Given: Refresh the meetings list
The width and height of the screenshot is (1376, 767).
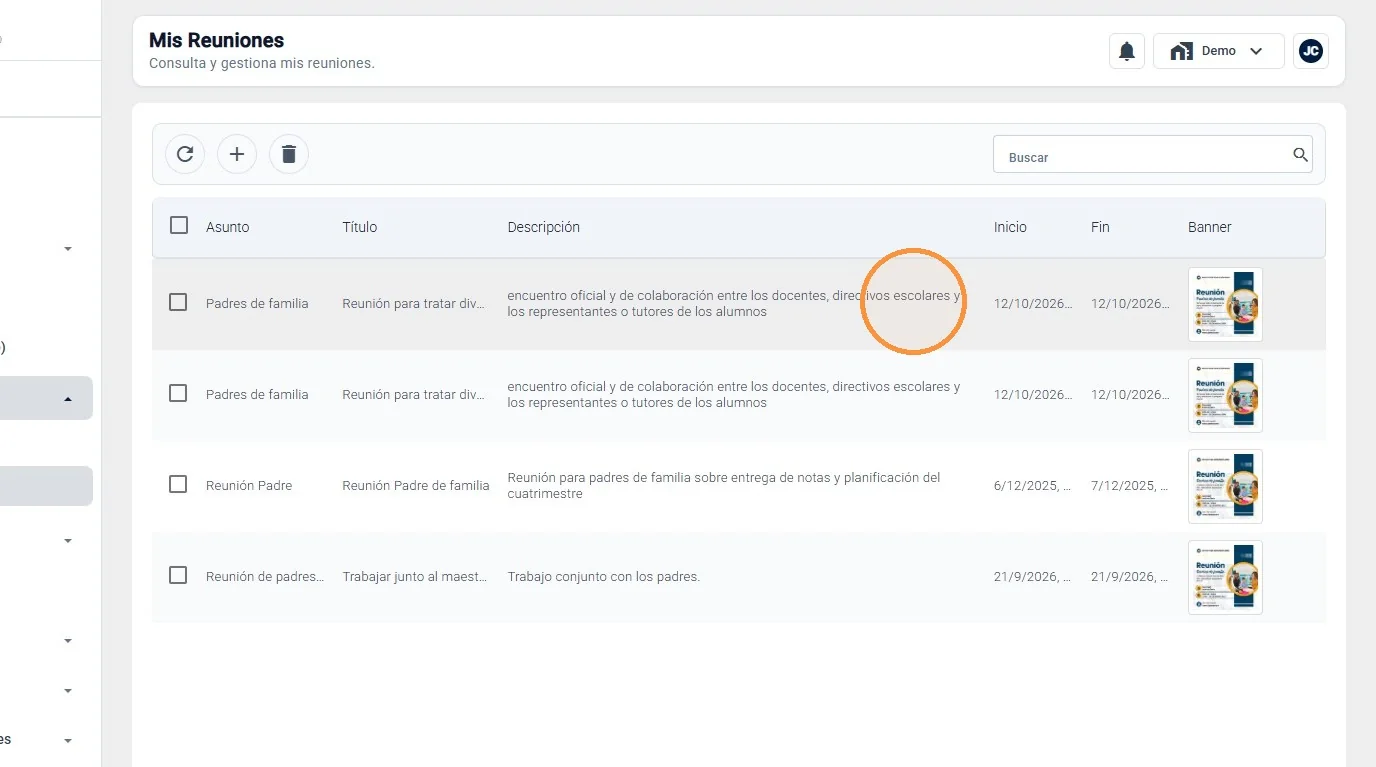Looking at the screenshot, I should click(185, 154).
